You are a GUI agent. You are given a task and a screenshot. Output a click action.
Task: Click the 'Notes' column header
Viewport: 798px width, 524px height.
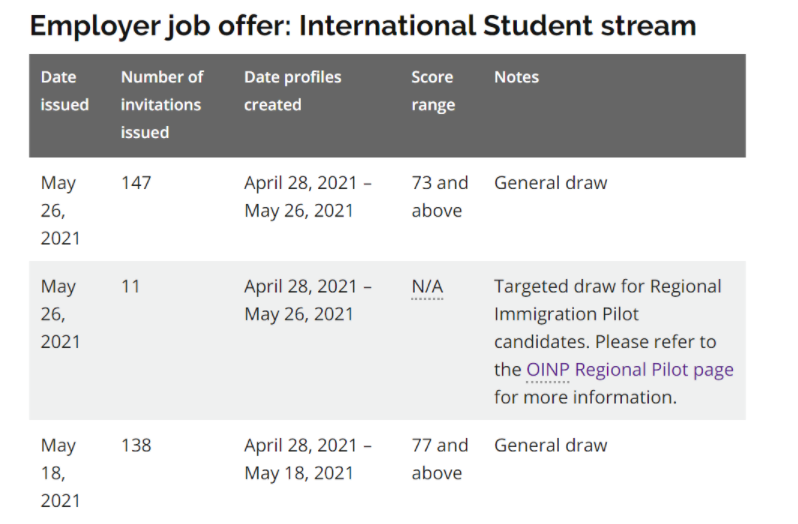point(516,77)
